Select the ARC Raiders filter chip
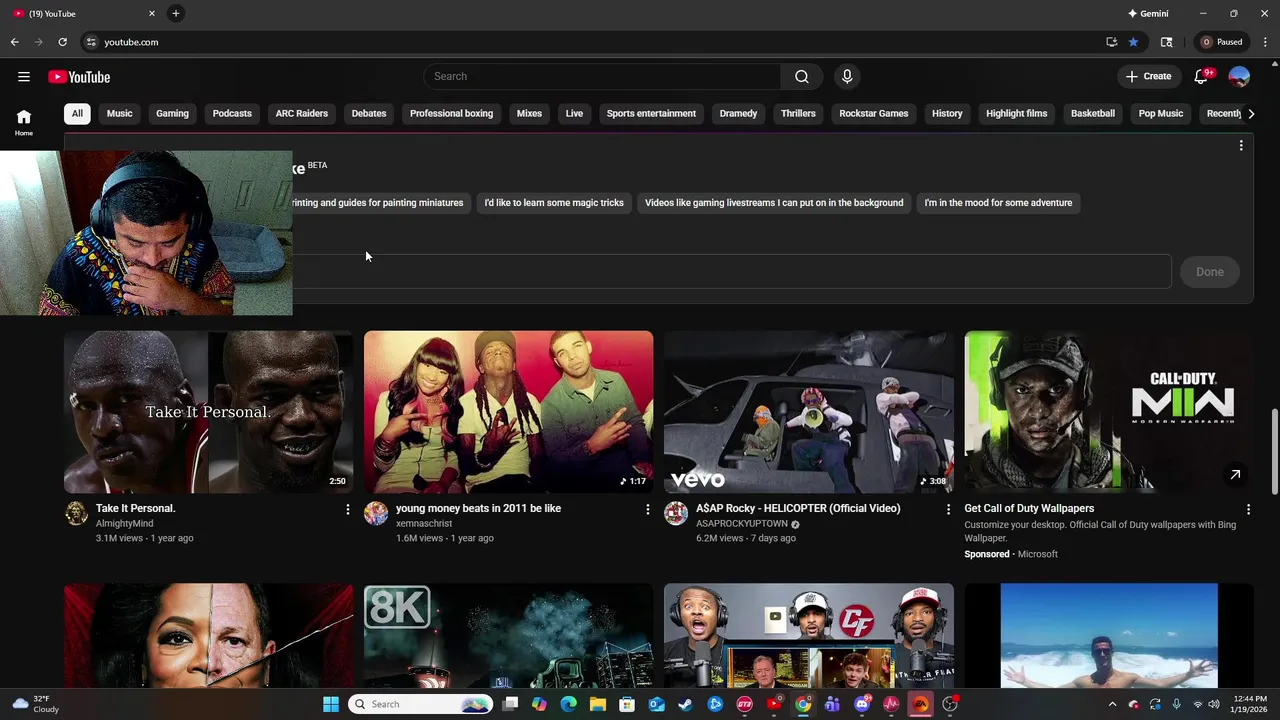This screenshot has height=720, width=1280. (302, 113)
